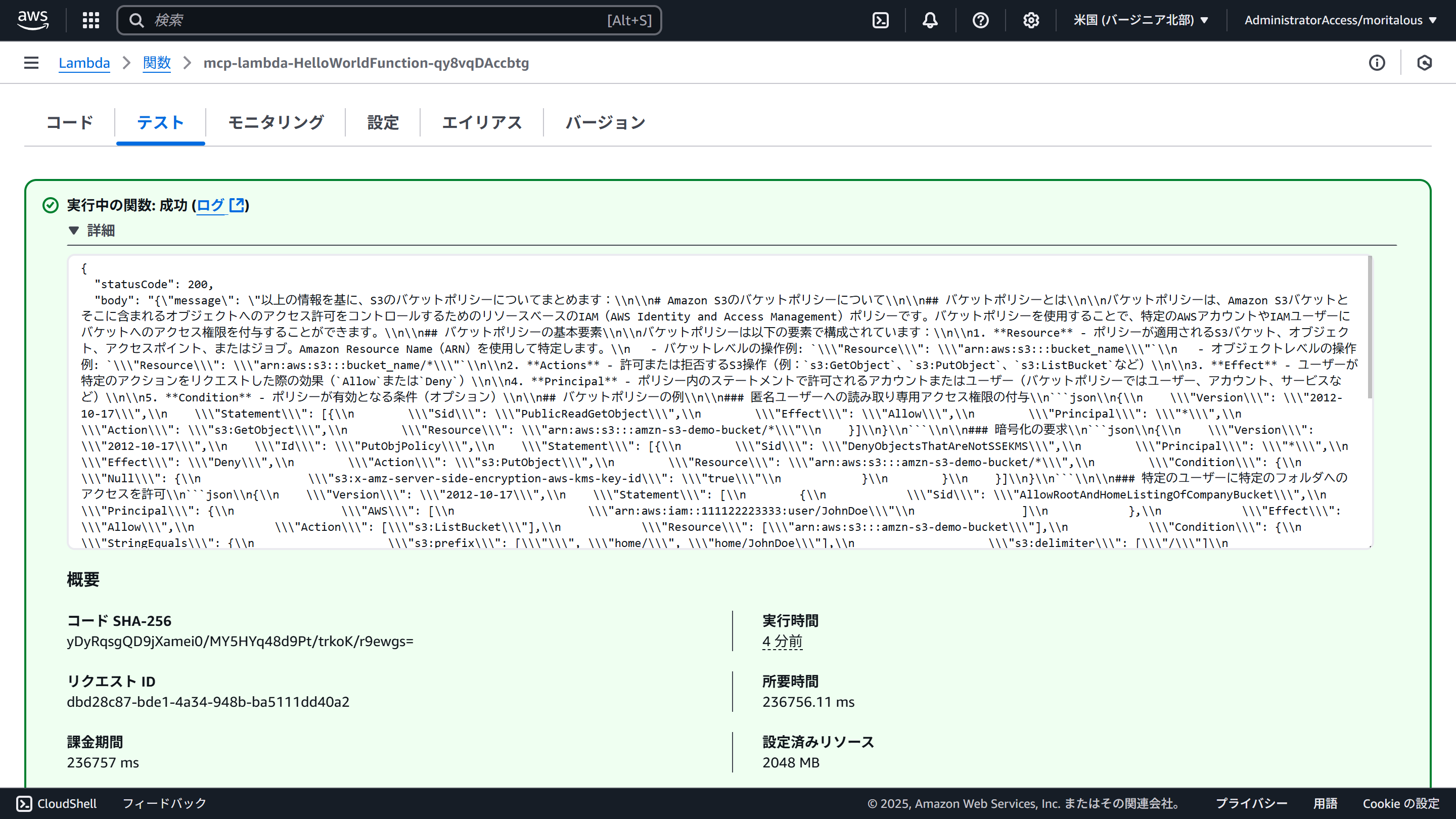Open notifications bell icon
The image size is (1456, 819).
pos(930,20)
